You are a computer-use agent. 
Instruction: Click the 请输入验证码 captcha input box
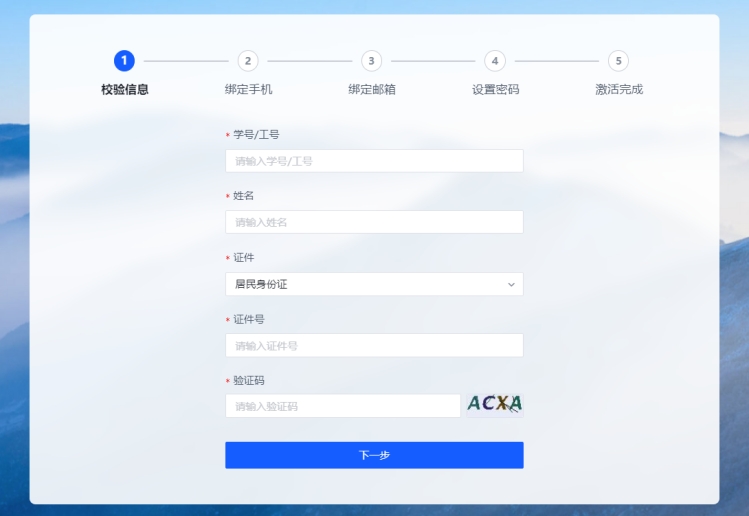(343, 406)
